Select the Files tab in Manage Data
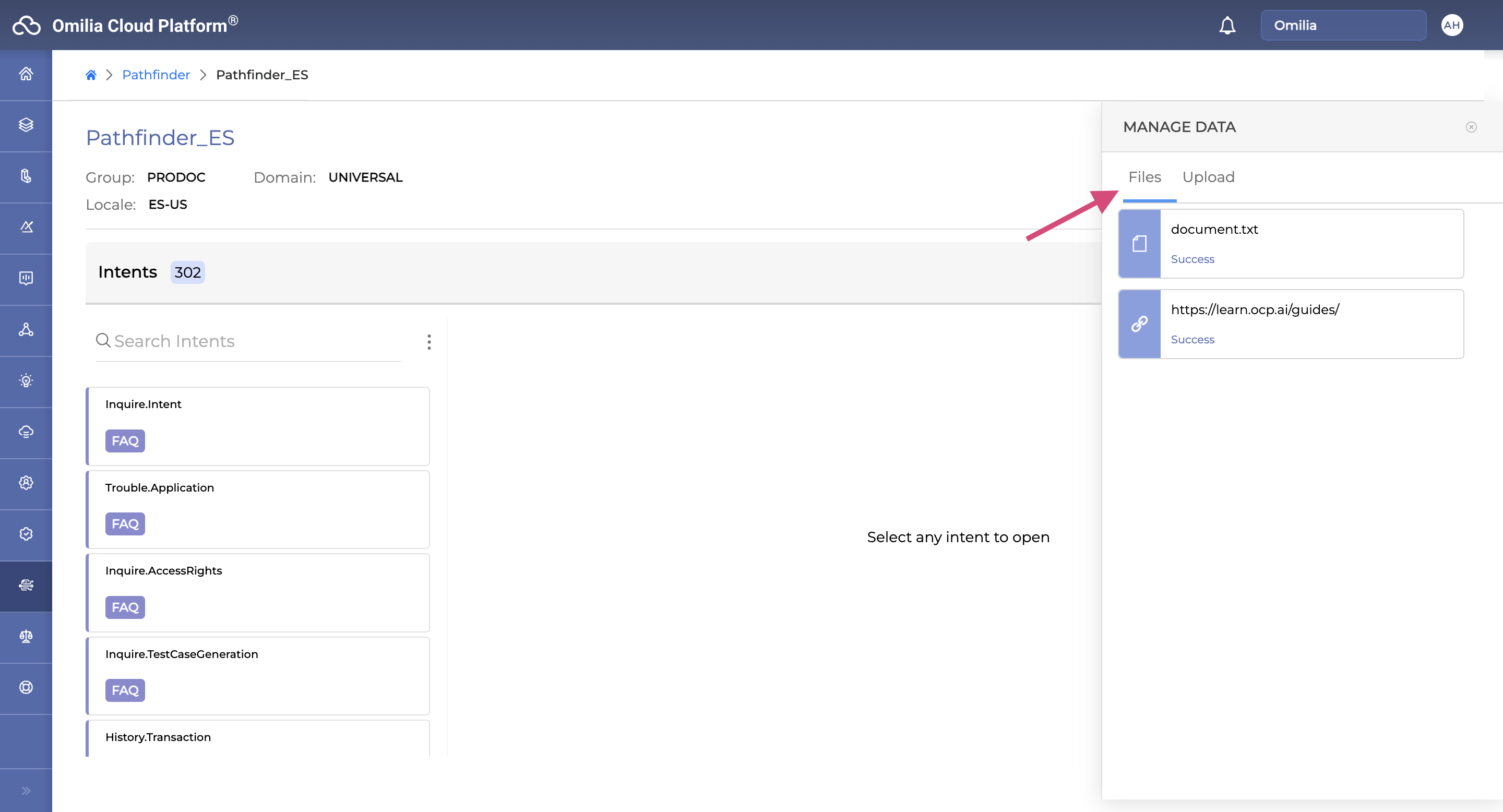This screenshot has height=812, width=1503. pos(1144,177)
